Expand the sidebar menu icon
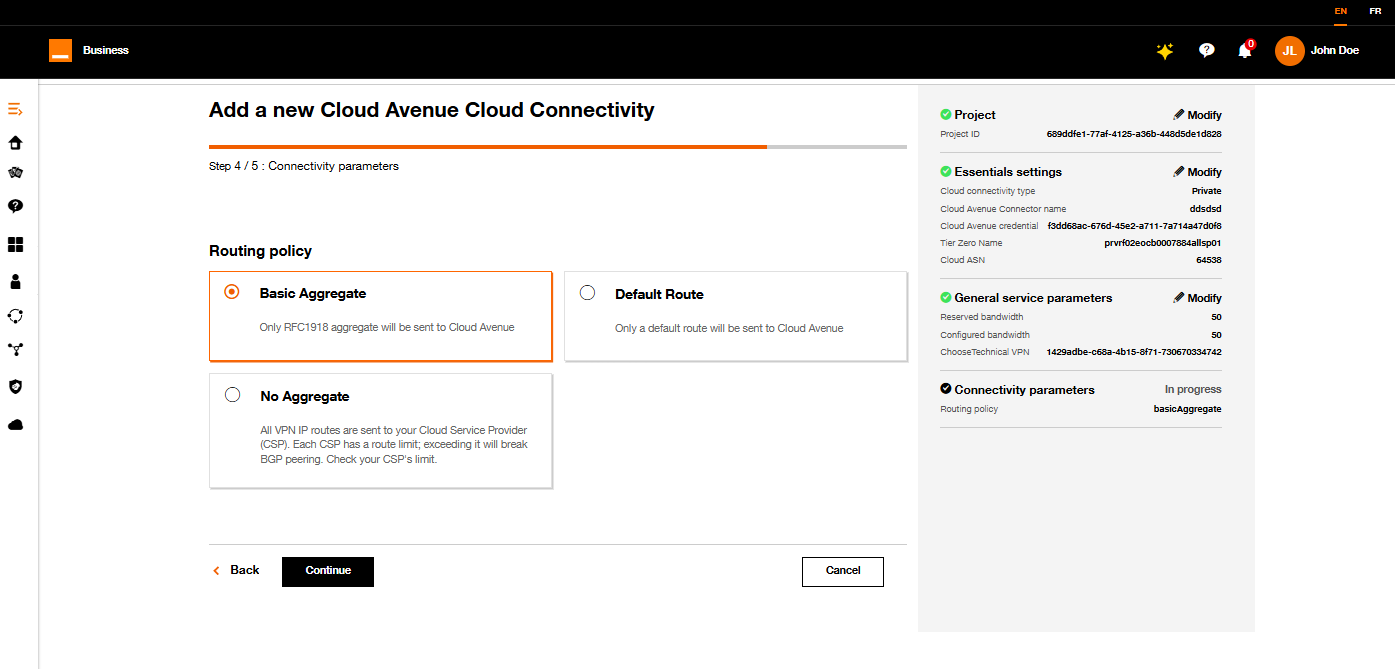The image size is (1395, 669). [15, 109]
